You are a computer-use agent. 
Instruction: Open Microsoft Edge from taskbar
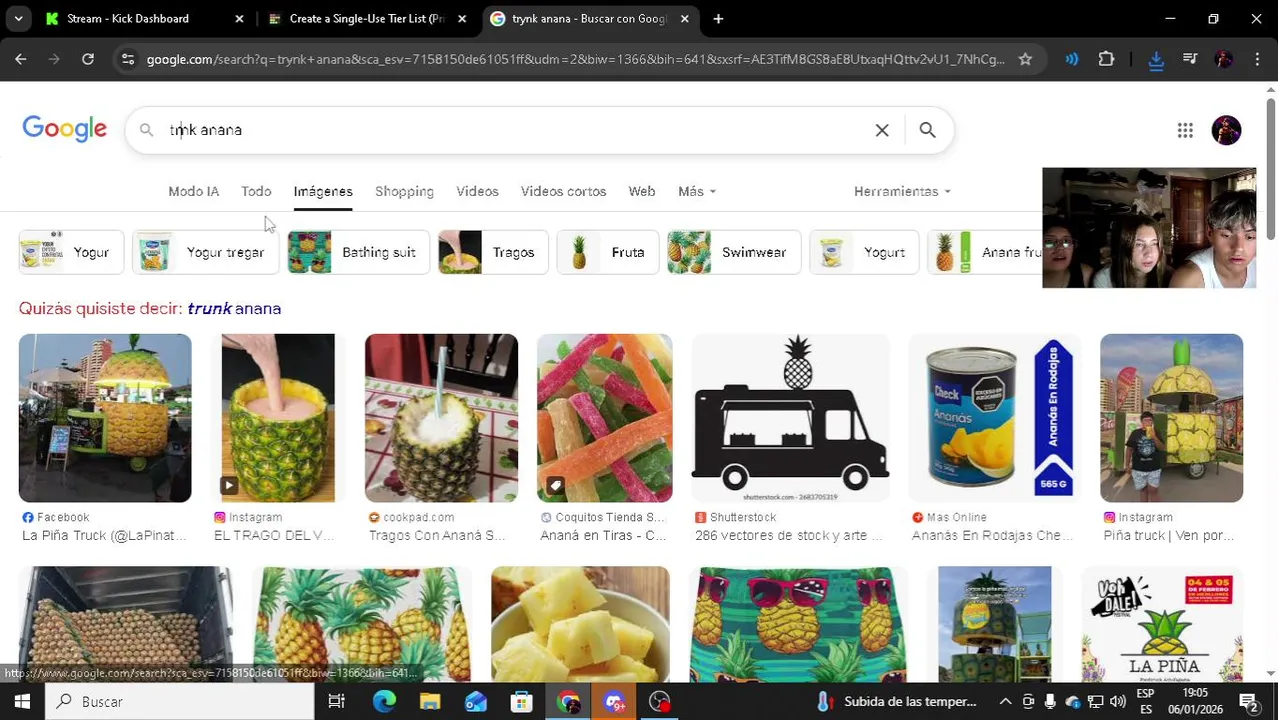pyautogui.click(x=384, y=701)
